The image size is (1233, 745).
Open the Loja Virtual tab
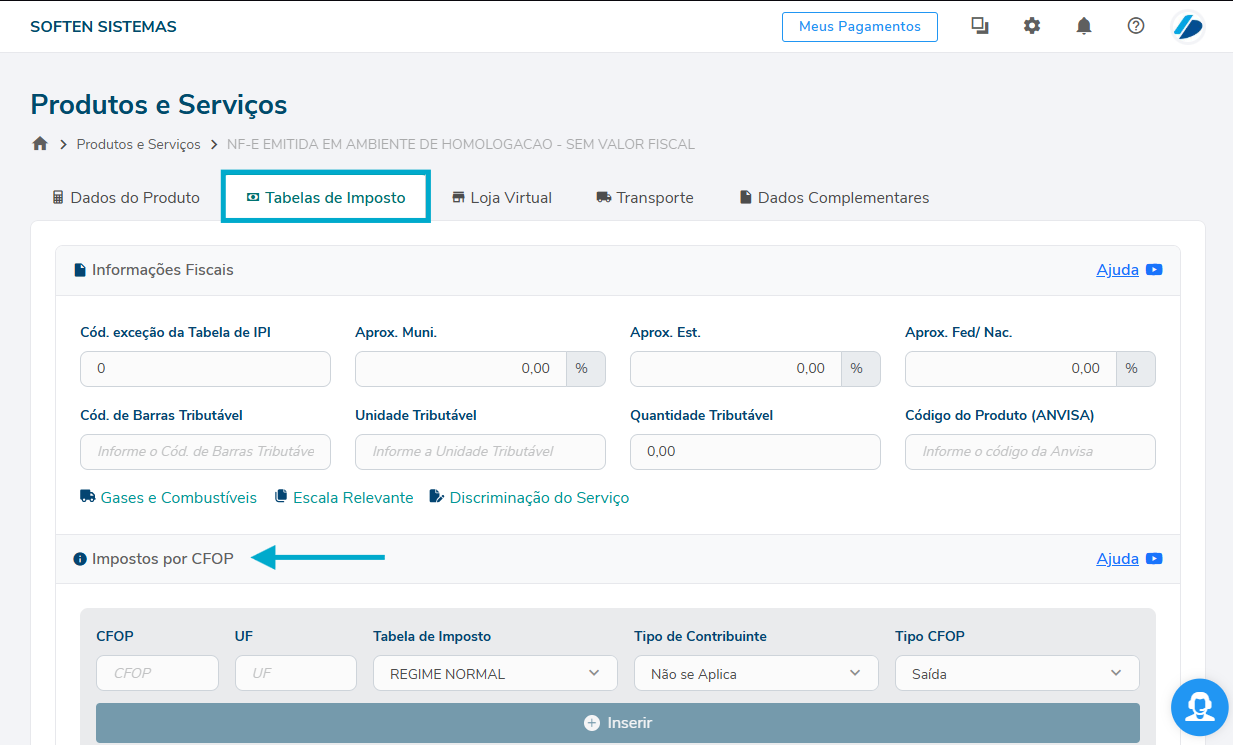pos(502,198)
